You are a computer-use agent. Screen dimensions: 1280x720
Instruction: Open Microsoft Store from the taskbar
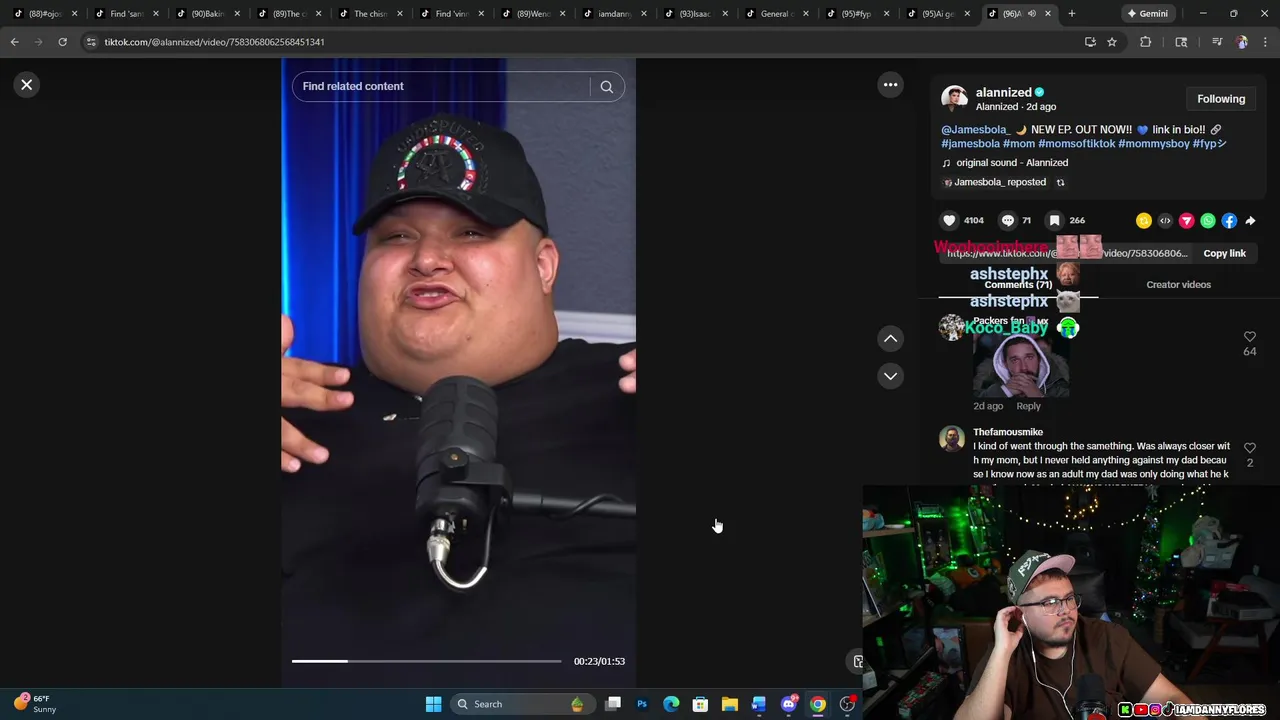(700, 704)
